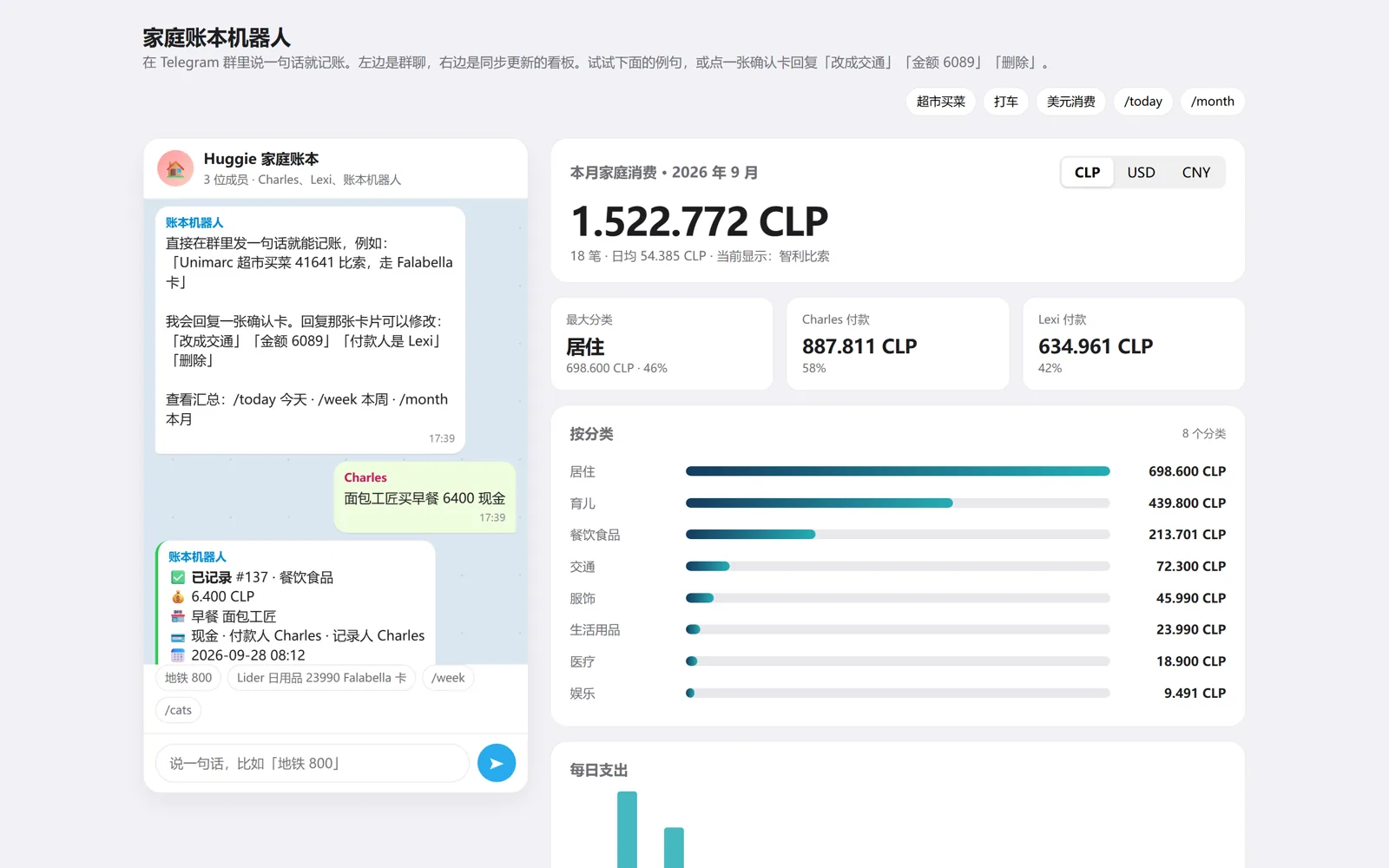Switch currency display to CLP
Image resolution: width=1389 pixels, height=868 pixels.
point(1087,172)
